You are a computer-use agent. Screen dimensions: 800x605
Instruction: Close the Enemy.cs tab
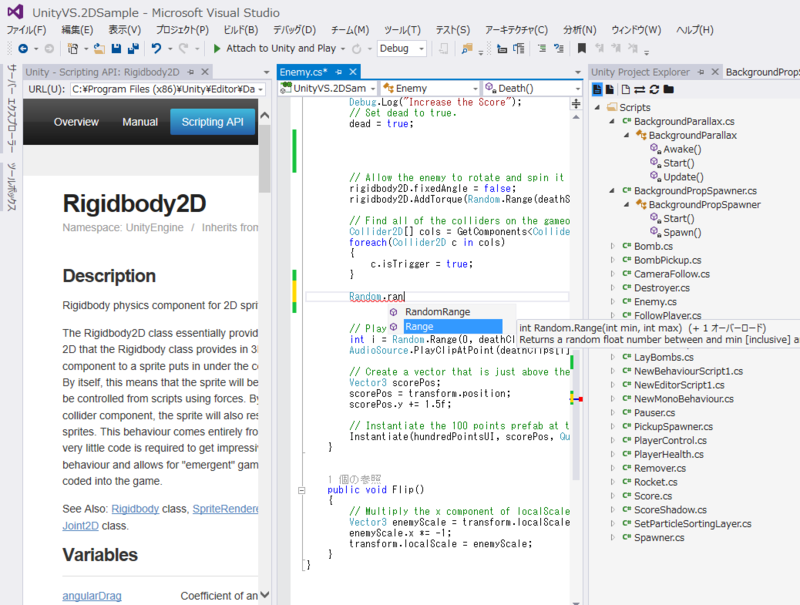pos(353,72)
